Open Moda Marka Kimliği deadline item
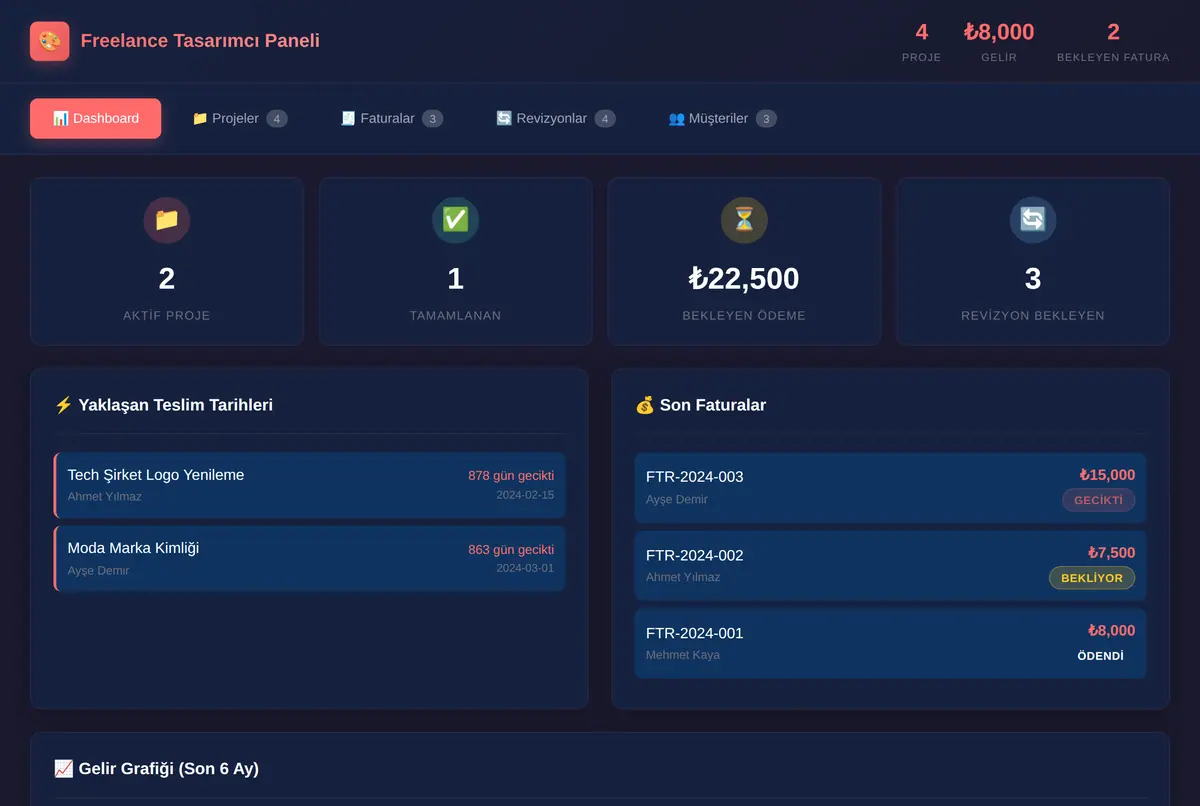Viewport: 1200px width, 806px height. click(x=310, y=558)
